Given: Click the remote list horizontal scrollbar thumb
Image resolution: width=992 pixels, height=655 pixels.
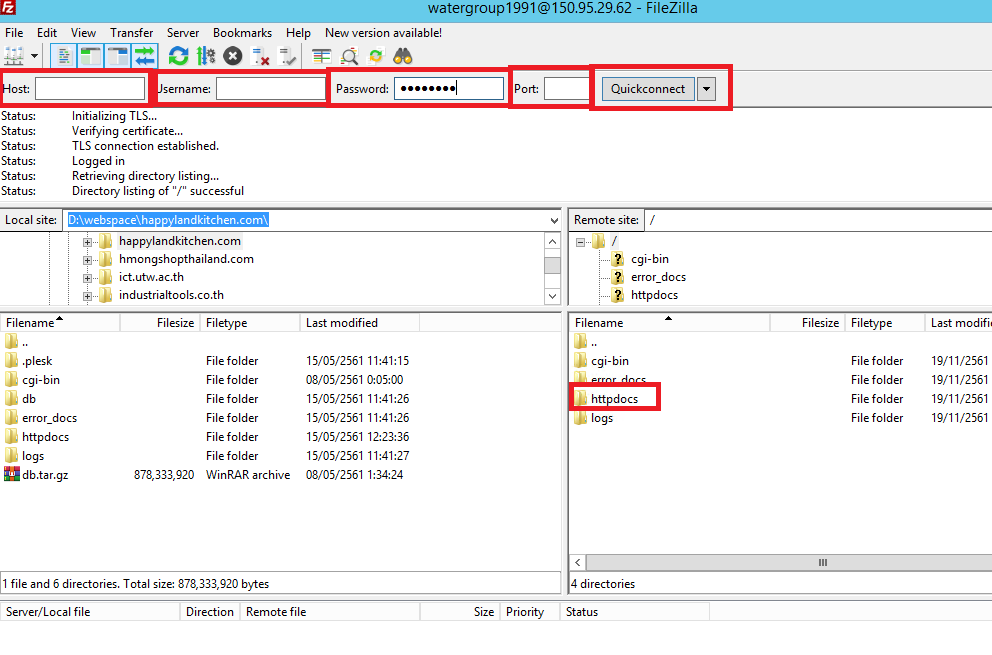Looking at the screenshot, I should (x=822, y=562).
